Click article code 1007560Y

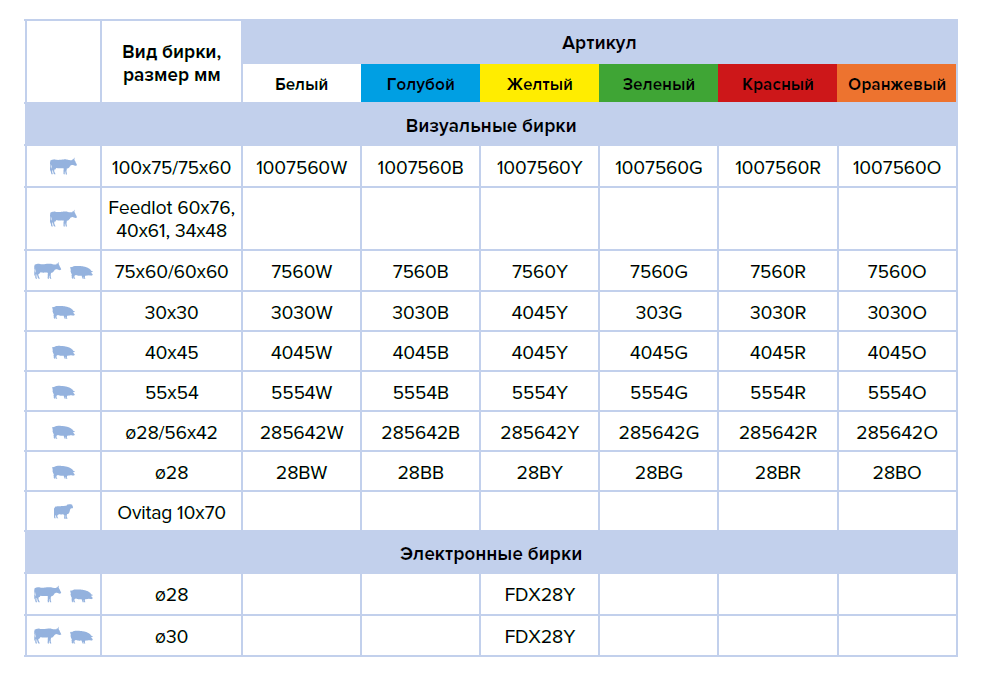(539, 168)
